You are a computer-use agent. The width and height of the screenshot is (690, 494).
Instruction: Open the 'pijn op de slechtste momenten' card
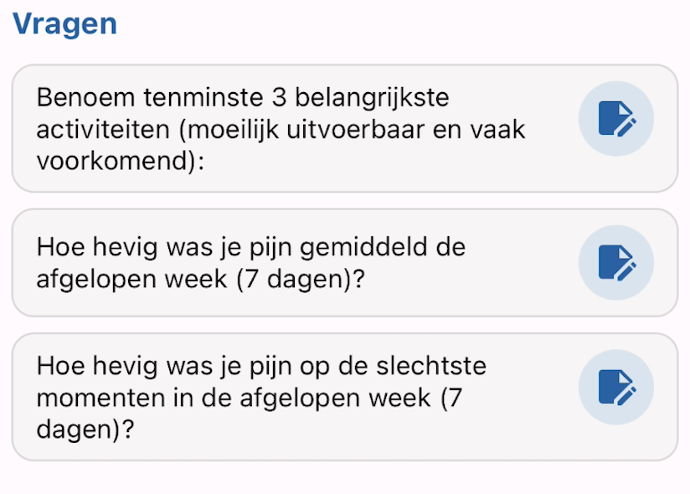[345, 397]
